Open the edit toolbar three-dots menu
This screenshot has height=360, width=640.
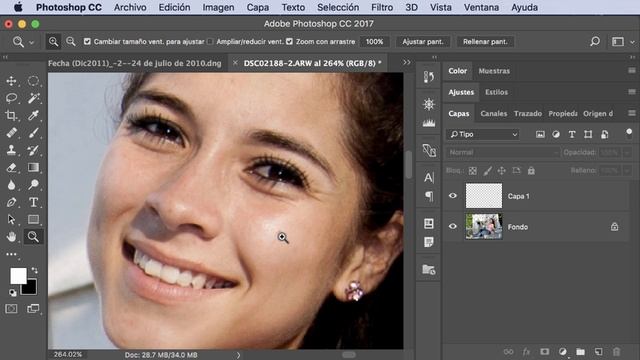tap(11, 254)
